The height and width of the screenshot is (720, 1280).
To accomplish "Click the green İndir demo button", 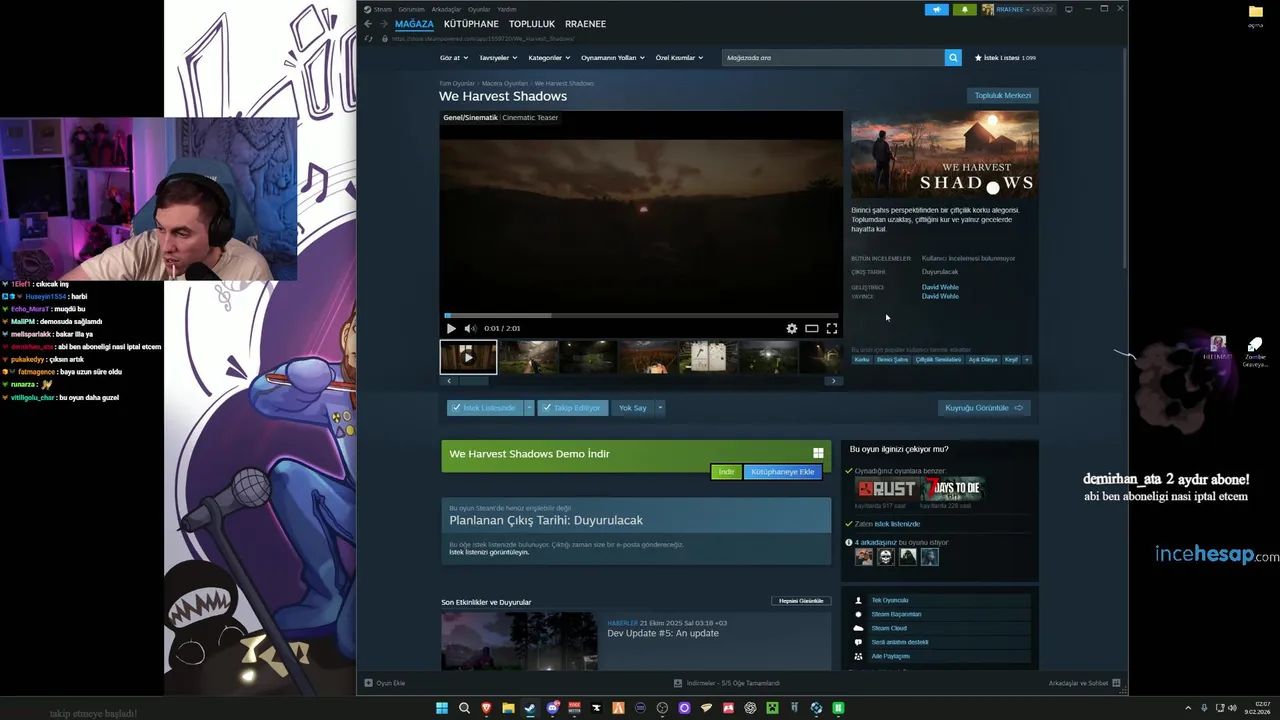I will [726, 472].
